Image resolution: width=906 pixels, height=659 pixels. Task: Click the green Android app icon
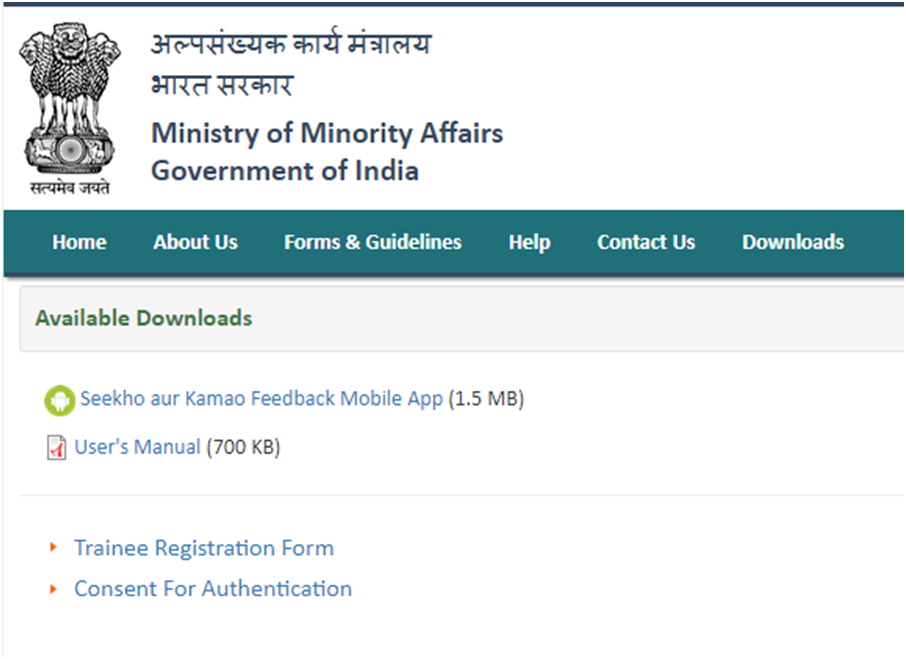pos(60,400)
